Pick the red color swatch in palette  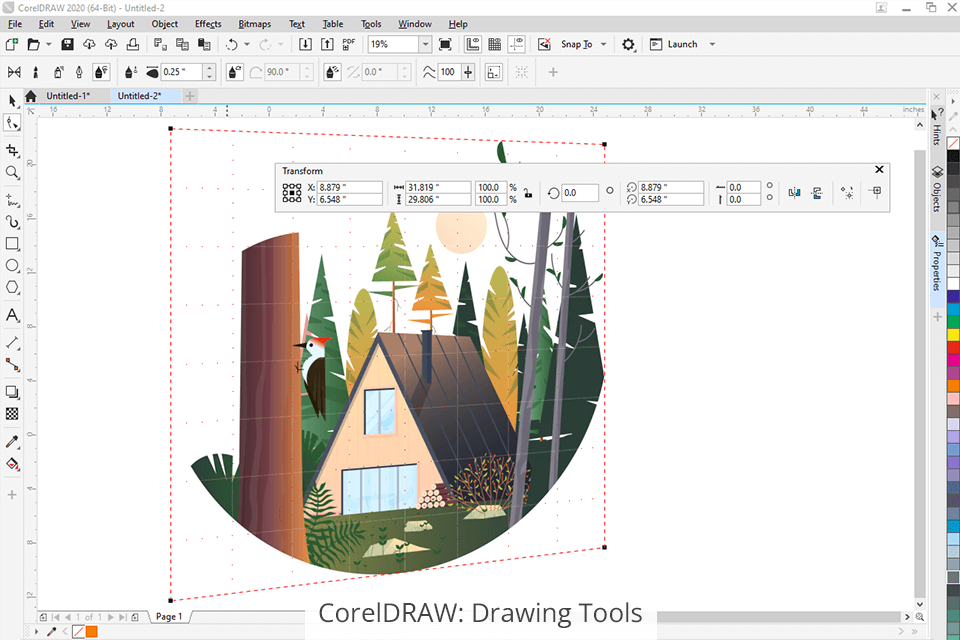point(953,347)
